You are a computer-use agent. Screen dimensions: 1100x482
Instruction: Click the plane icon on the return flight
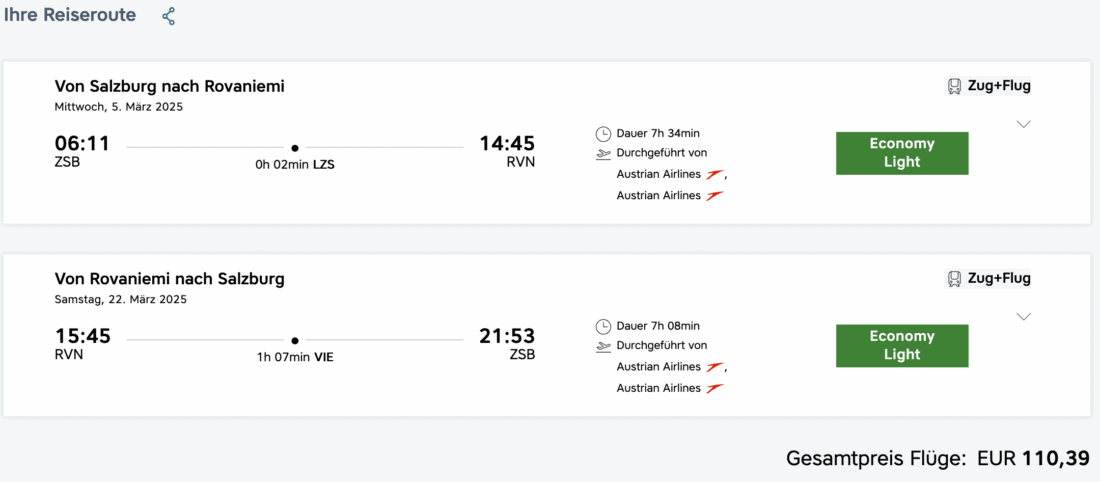pos(603,346)
